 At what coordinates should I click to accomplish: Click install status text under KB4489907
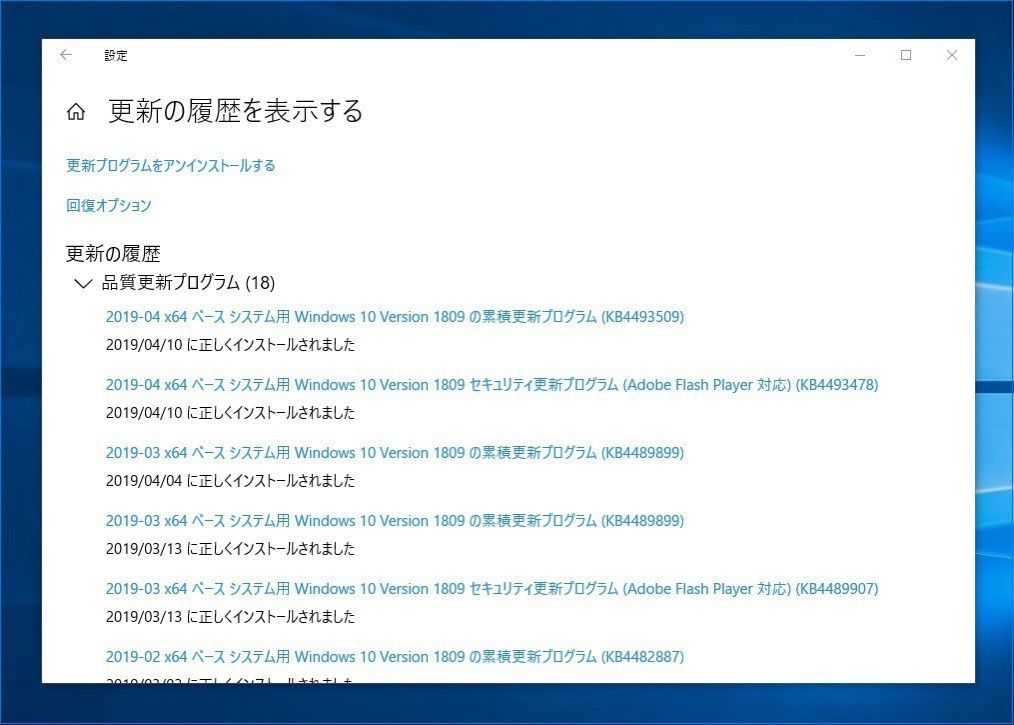(230, 616)
